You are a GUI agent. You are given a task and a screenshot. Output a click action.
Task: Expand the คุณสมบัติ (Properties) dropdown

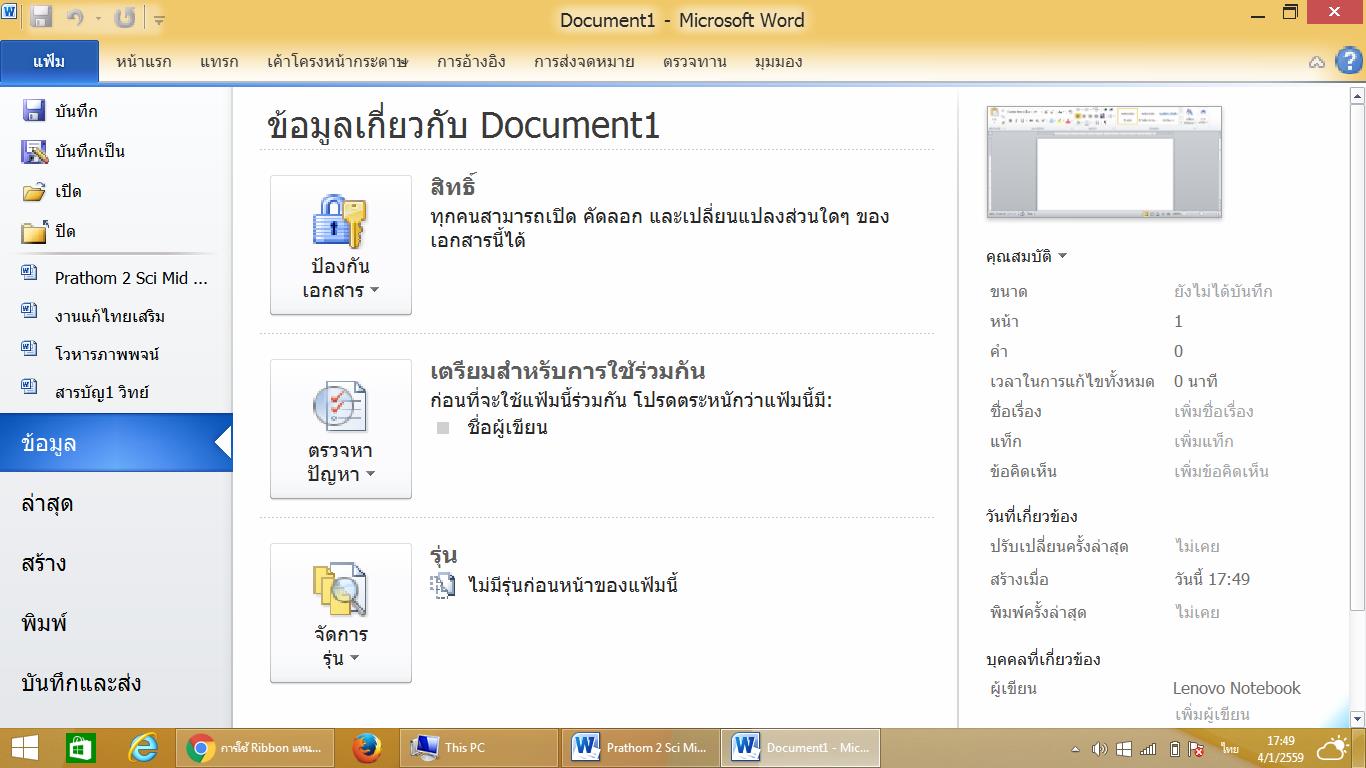(x=1027, y=256)
